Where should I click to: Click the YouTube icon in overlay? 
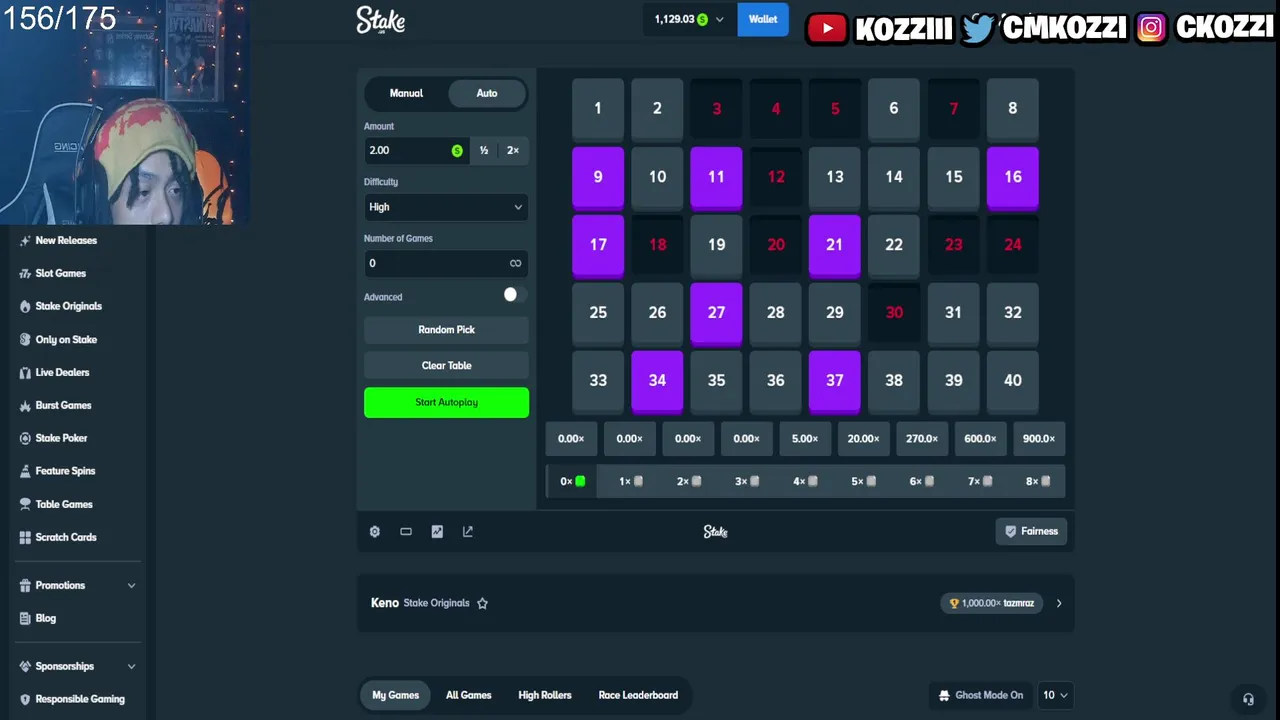(827, 28)
